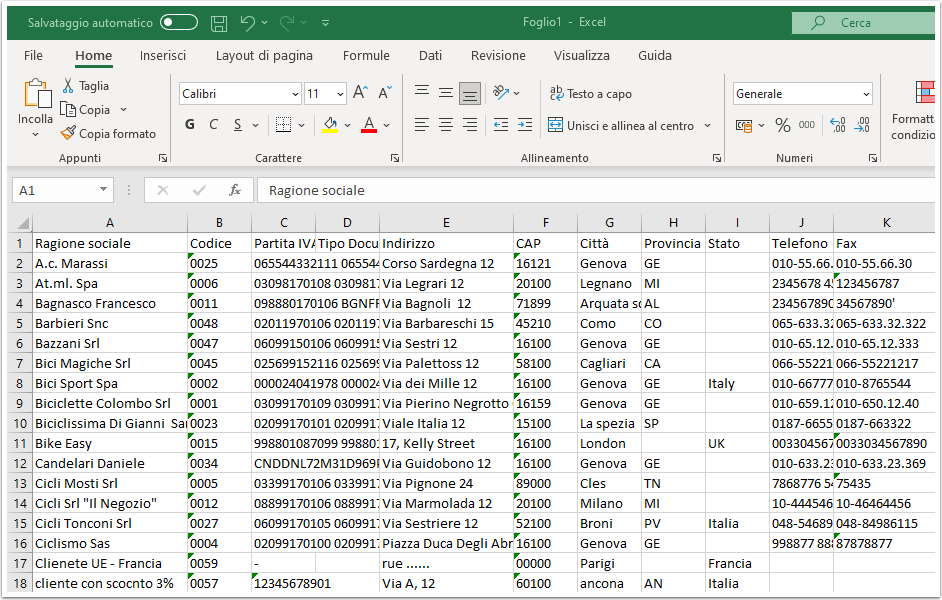Open the undo history dropdown arrow
The width and height of the screenshot is (942, 600).
(x=264, y=23)
